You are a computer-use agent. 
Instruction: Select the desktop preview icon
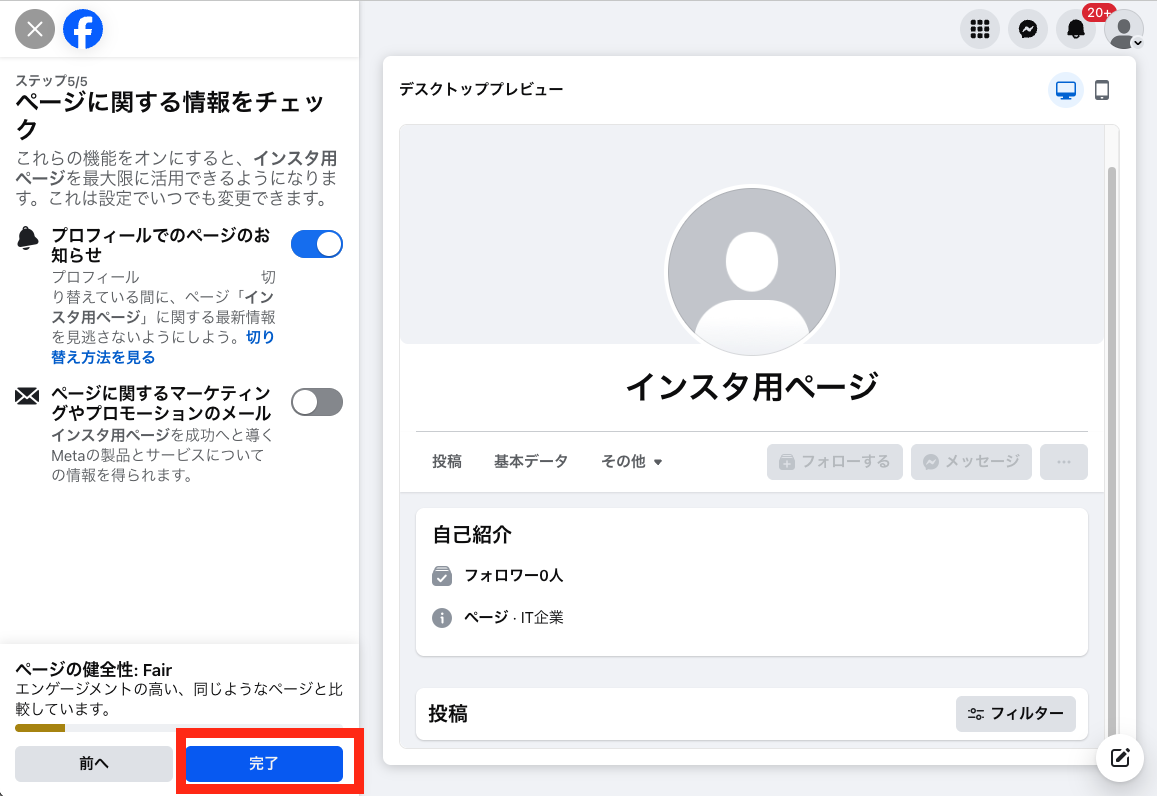1066,90
